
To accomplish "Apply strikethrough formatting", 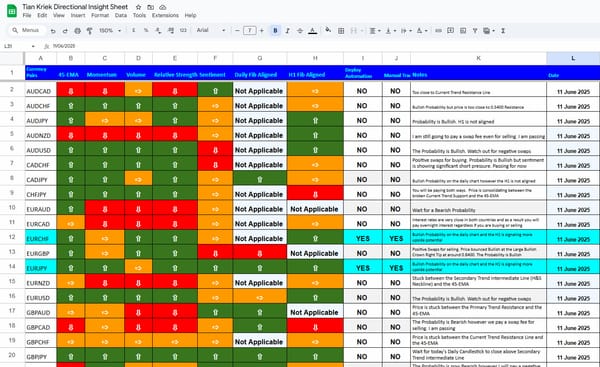I will click(x=300, y=31).
